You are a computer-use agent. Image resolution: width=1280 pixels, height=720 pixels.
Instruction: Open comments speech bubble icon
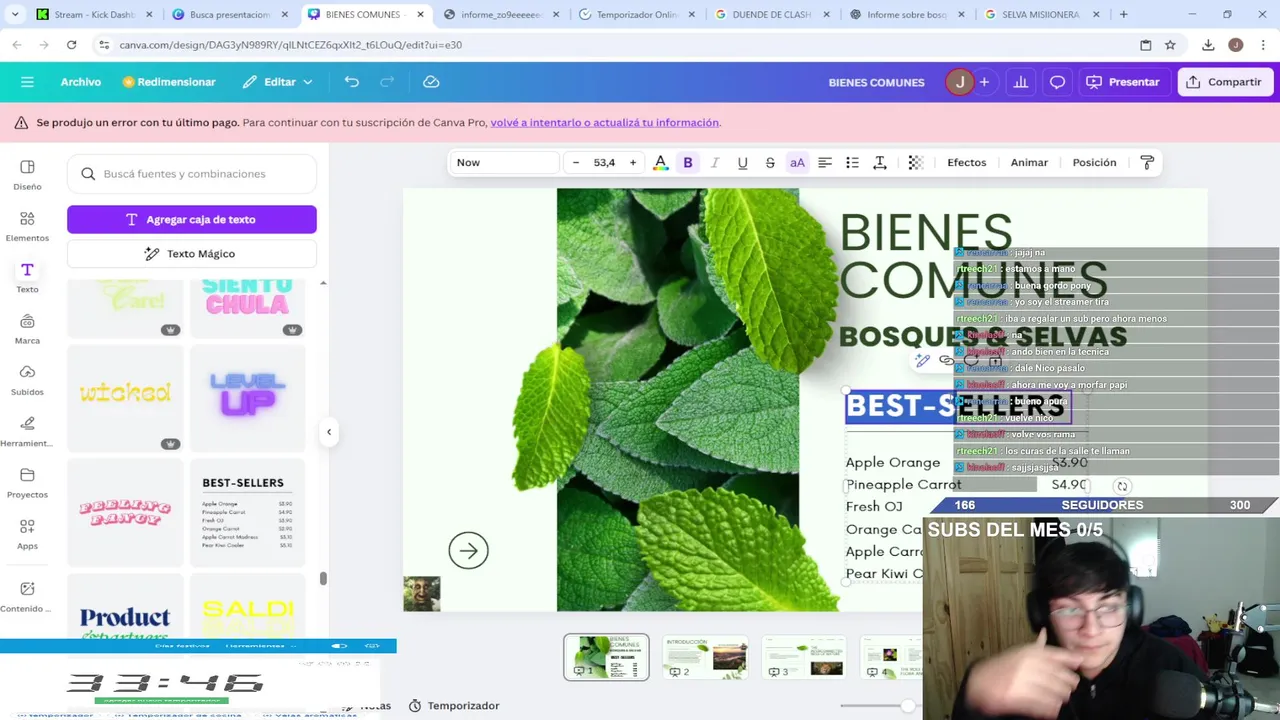coord(1057,82)
